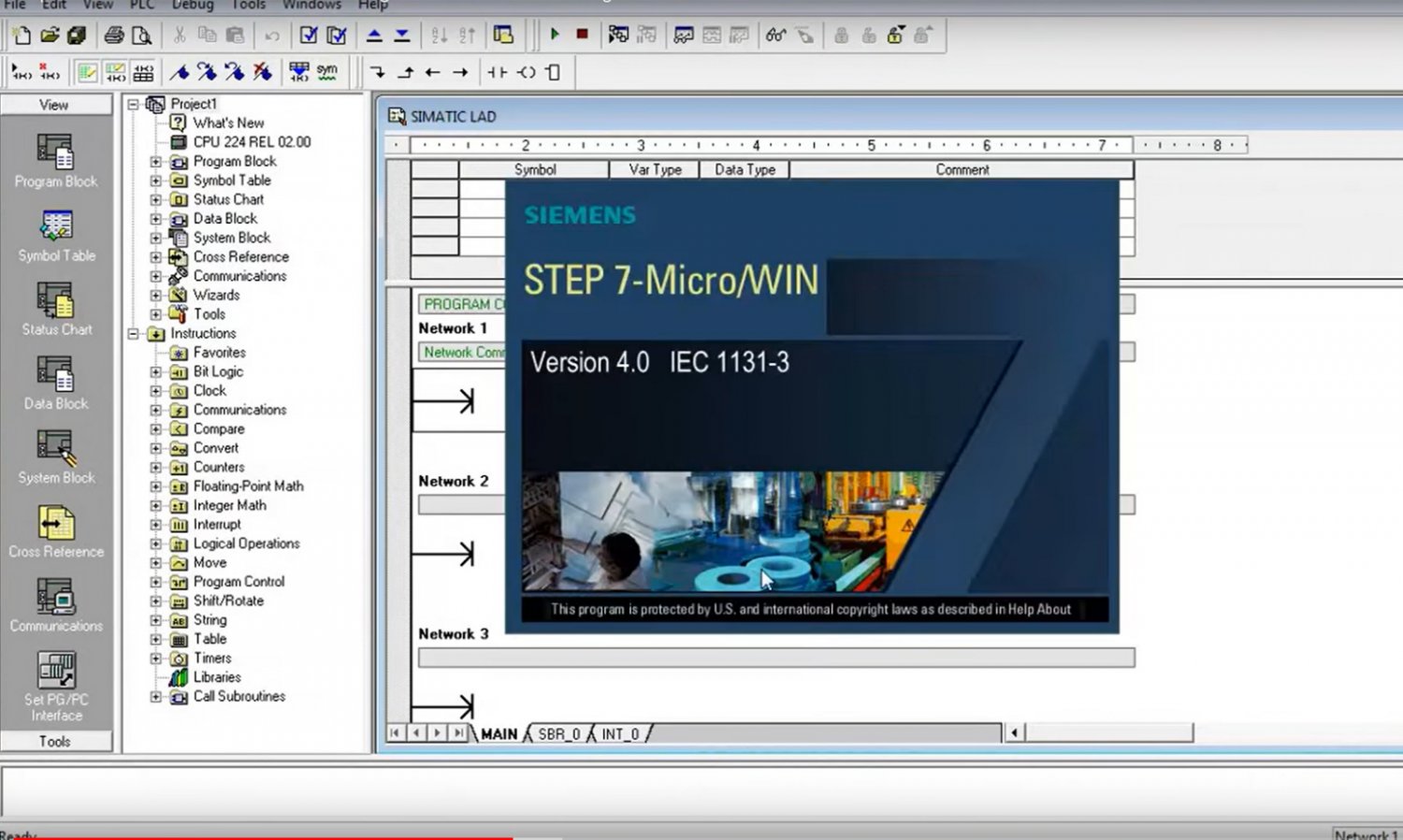Dismiss the STEP 7-Micro/WIN splash screen
Image resolution: width=1403 pixels, height=840 pixels.
812,407
